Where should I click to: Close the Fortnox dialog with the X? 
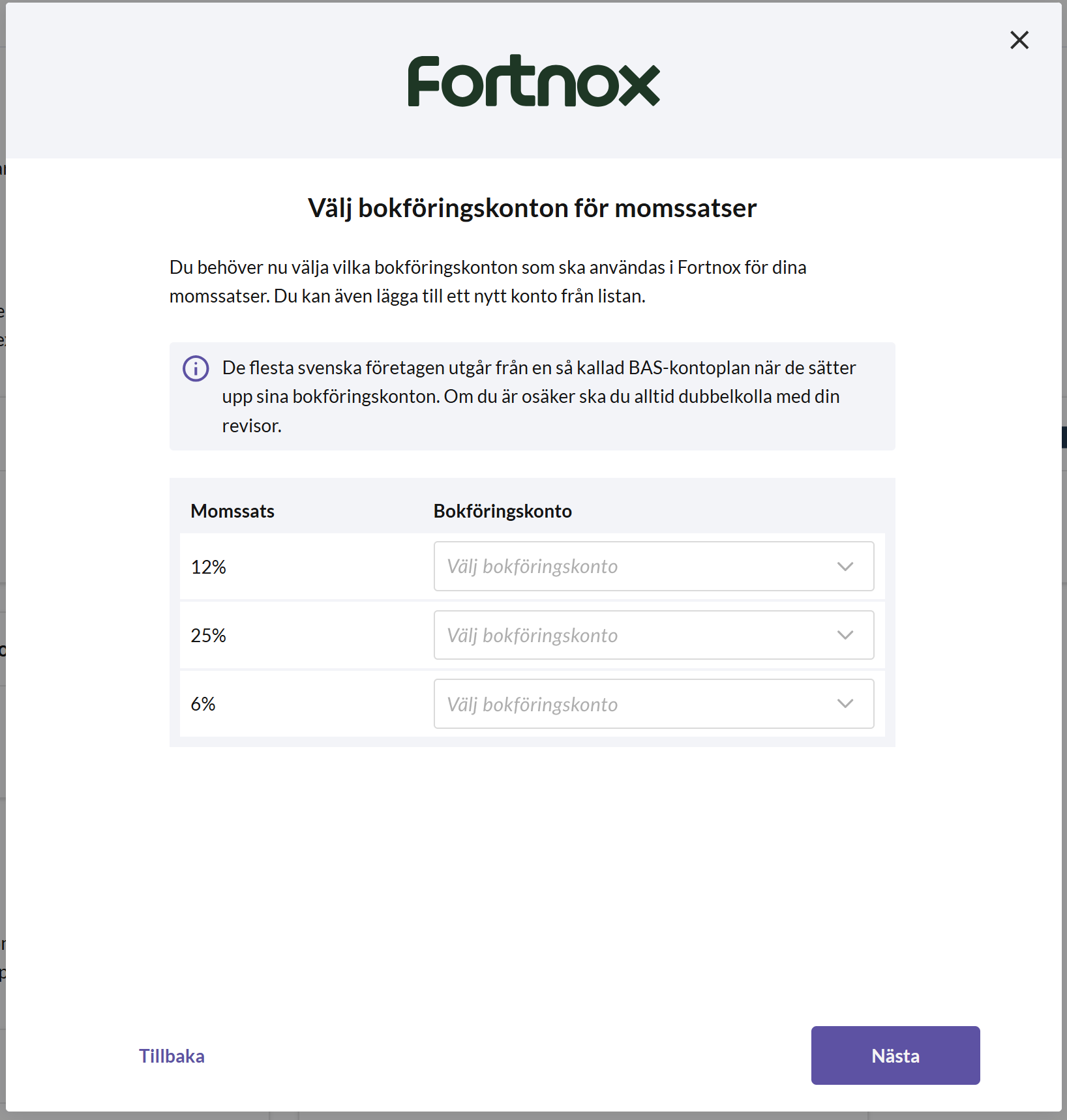click(x=1019, y=40)
